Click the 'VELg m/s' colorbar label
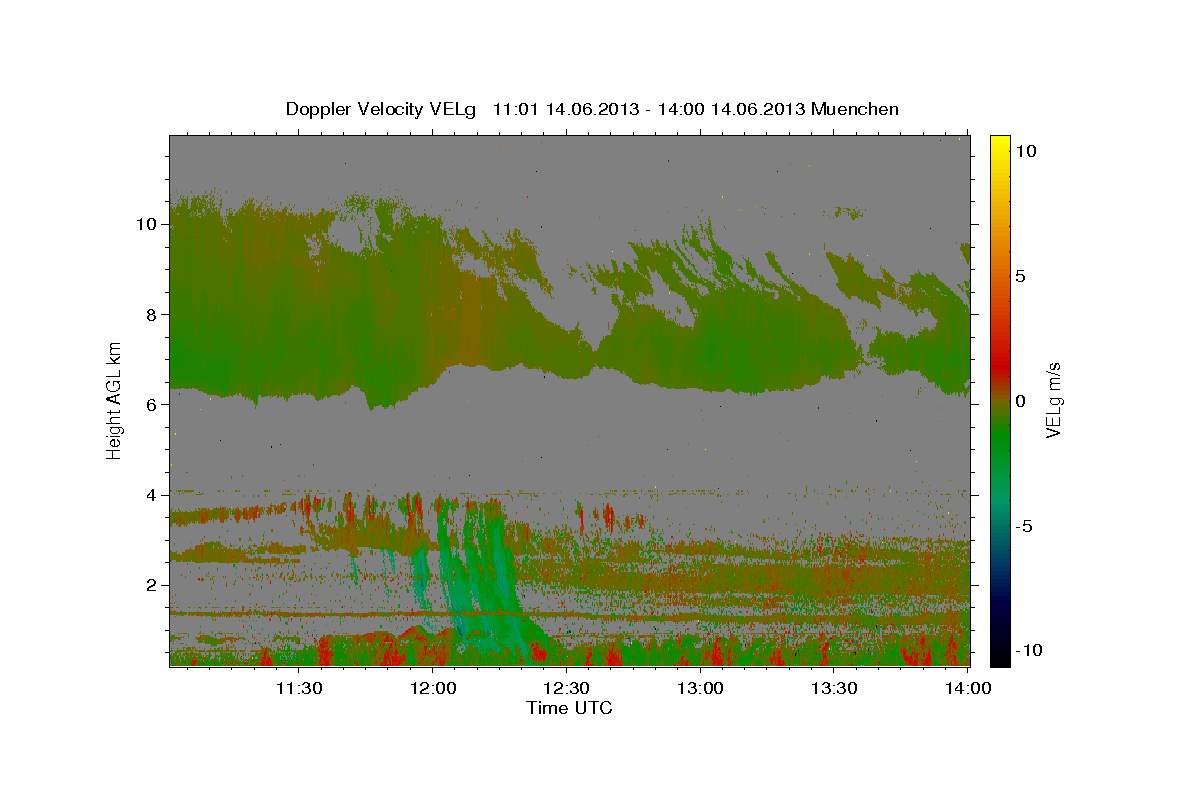The image size is (1200, 800). click(1053, 400)
